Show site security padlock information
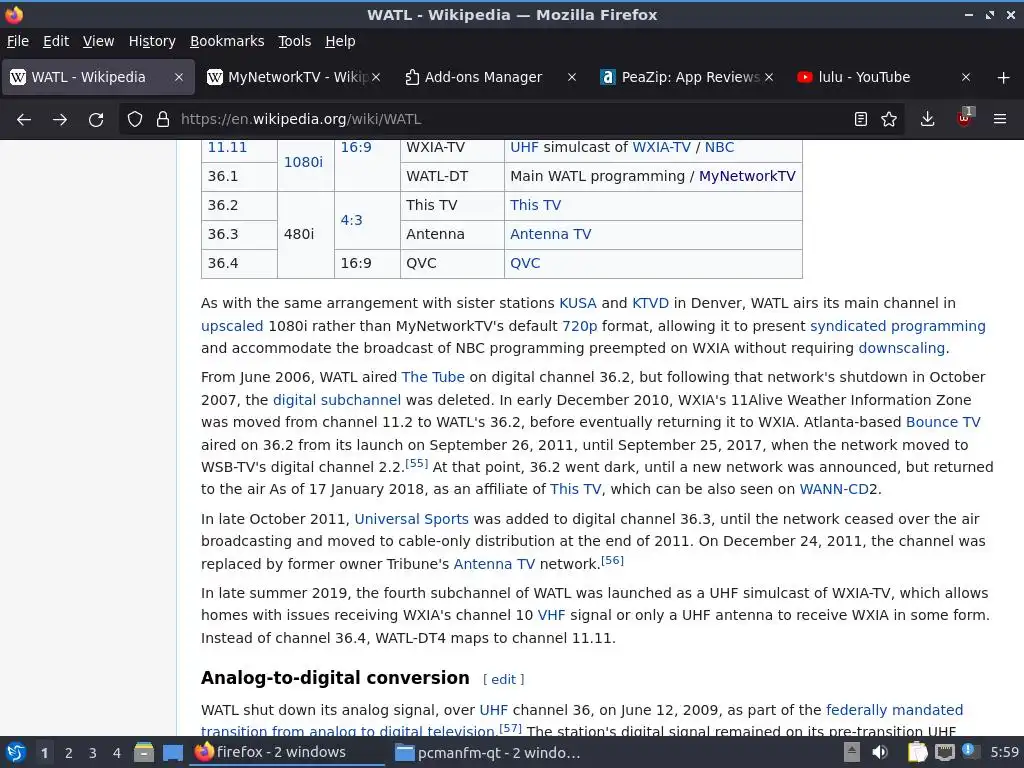Screen dimensions: 1024x768 pyautogui.click(x=163, y=120)
